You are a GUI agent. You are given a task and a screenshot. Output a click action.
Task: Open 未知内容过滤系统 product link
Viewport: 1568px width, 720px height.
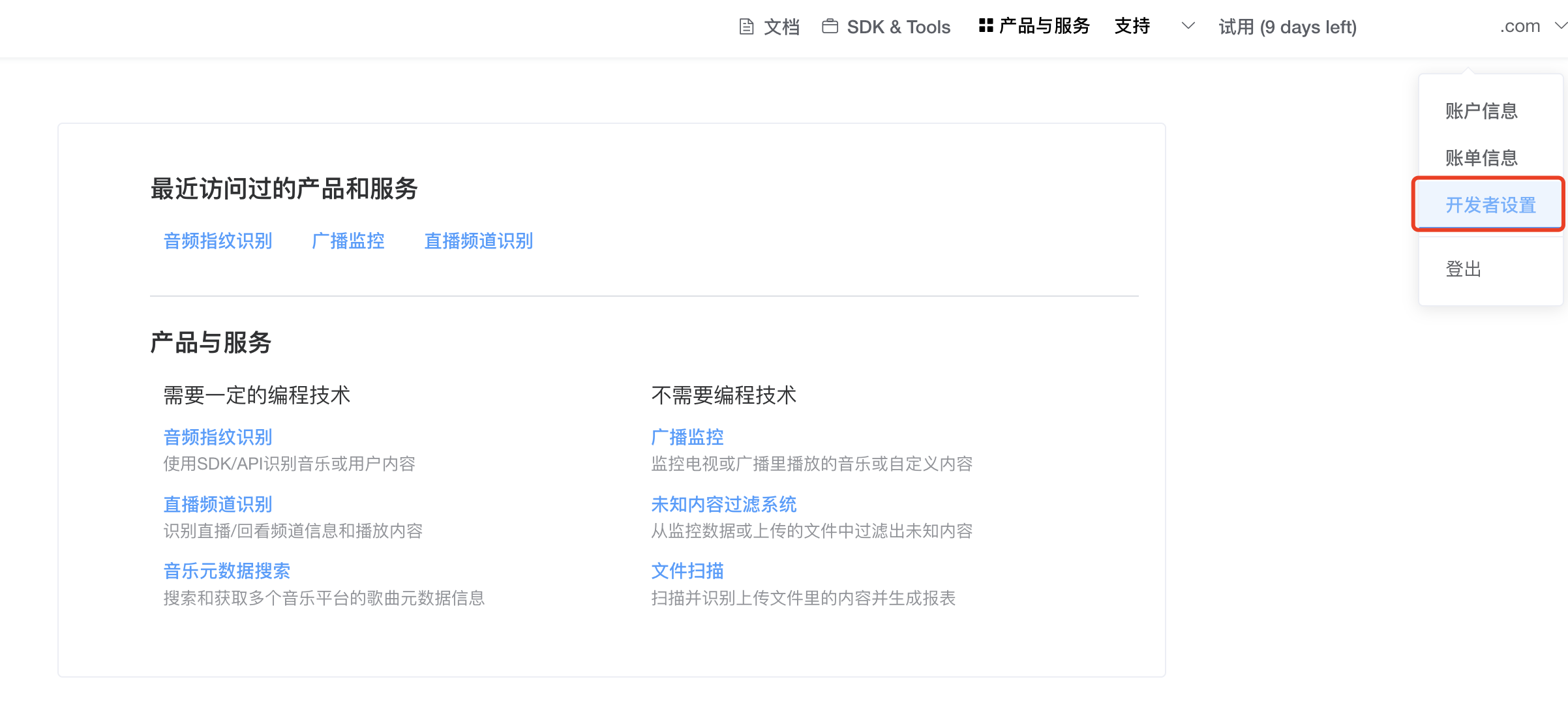click(x=724, y=504)
